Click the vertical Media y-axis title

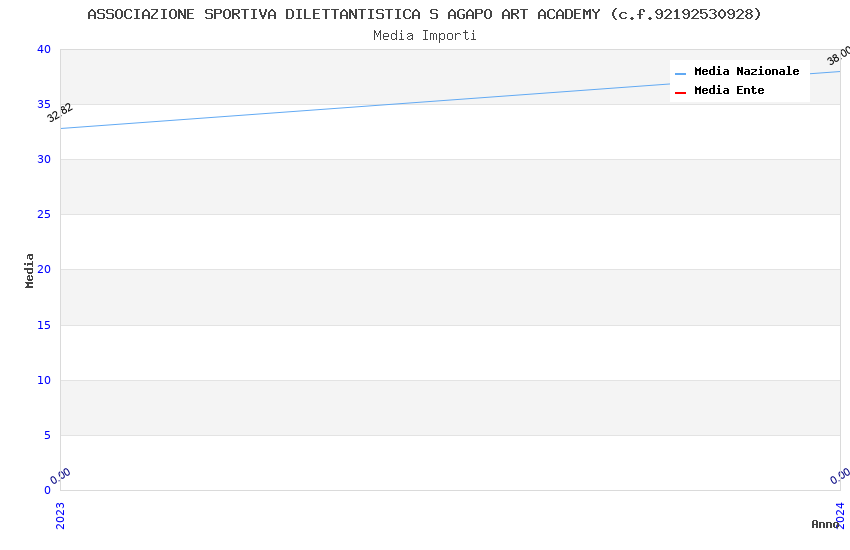(30, 270)
